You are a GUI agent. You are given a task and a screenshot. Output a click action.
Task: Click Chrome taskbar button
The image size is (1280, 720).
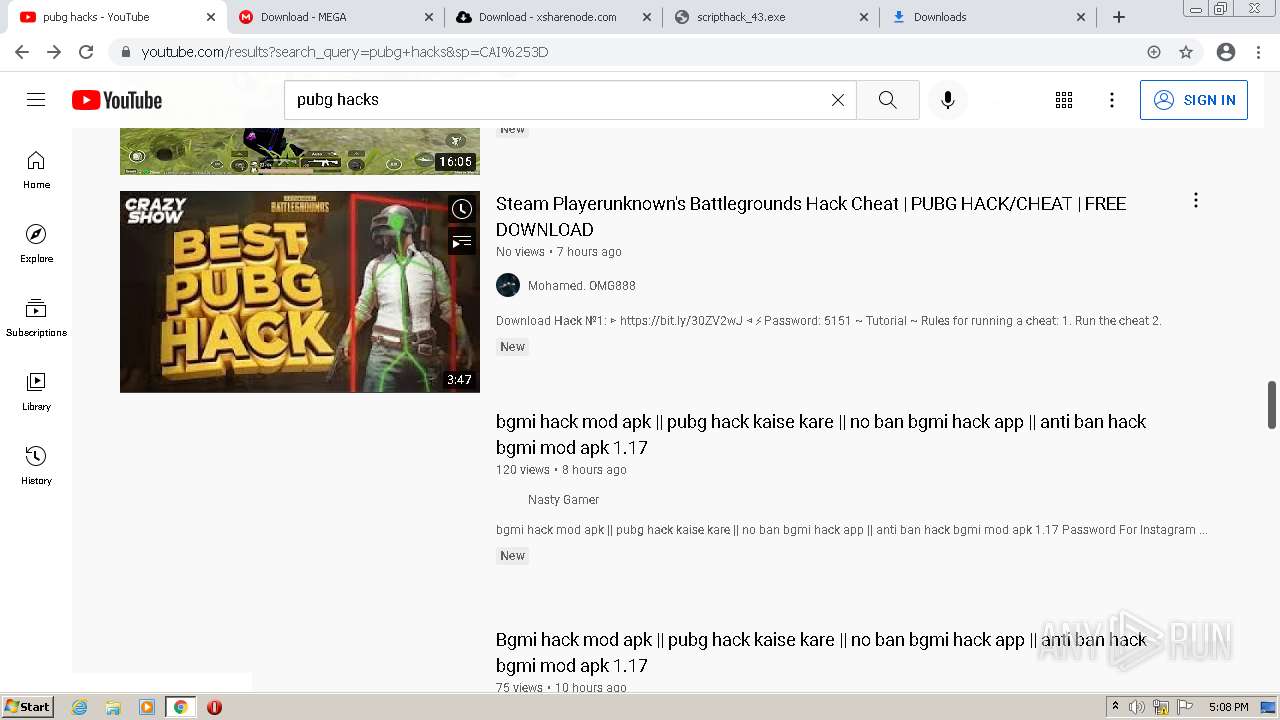pyautogui.click(x=180, y=707)
